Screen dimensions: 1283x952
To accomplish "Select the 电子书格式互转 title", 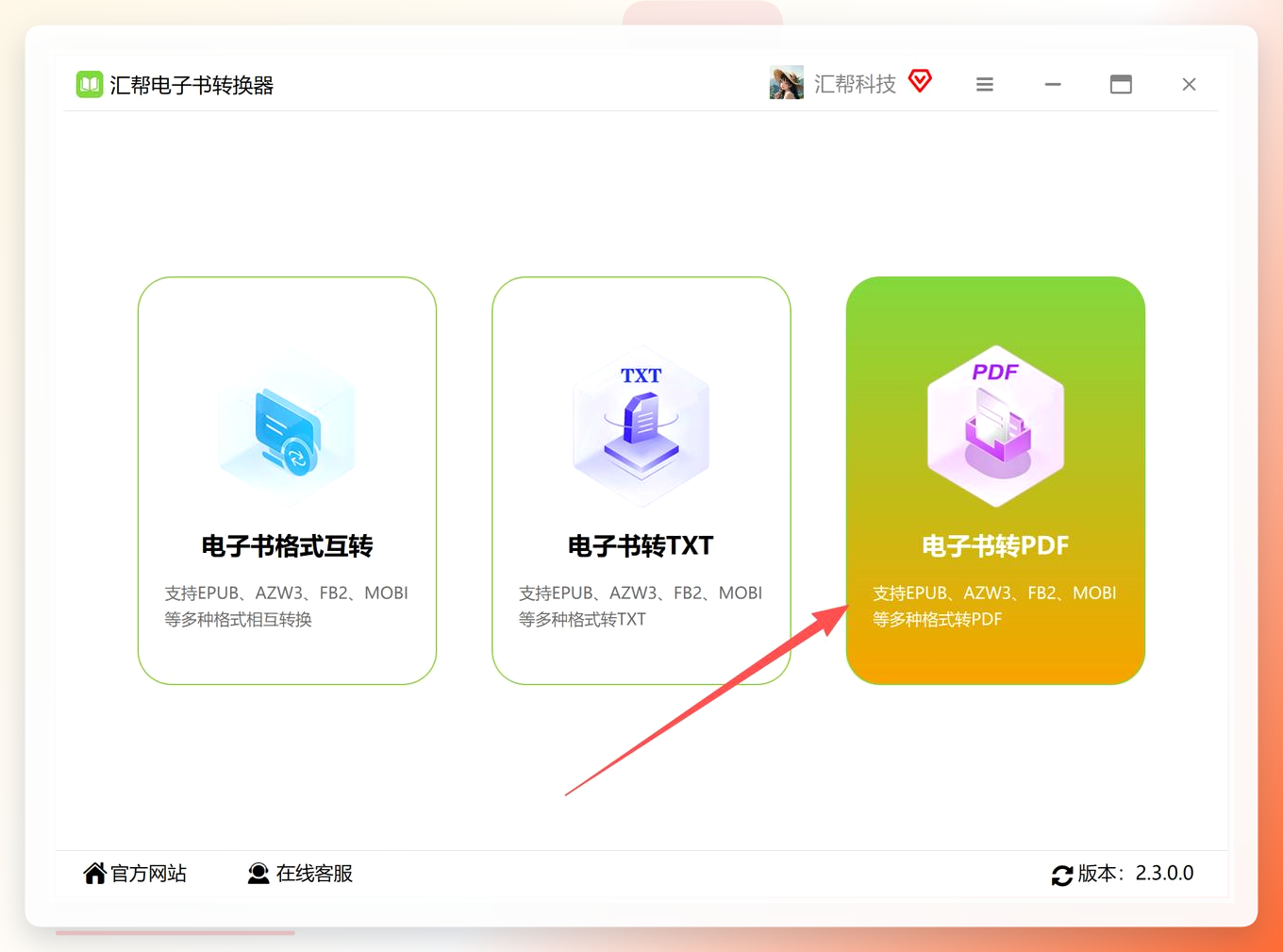I will (x=288, y=545).
